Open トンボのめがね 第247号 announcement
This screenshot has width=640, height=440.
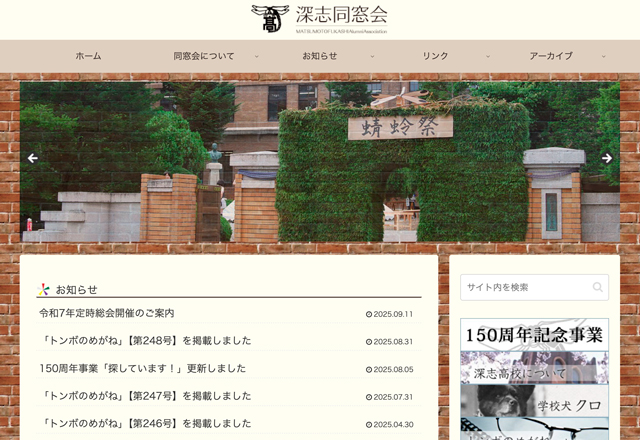coord(146,396)
